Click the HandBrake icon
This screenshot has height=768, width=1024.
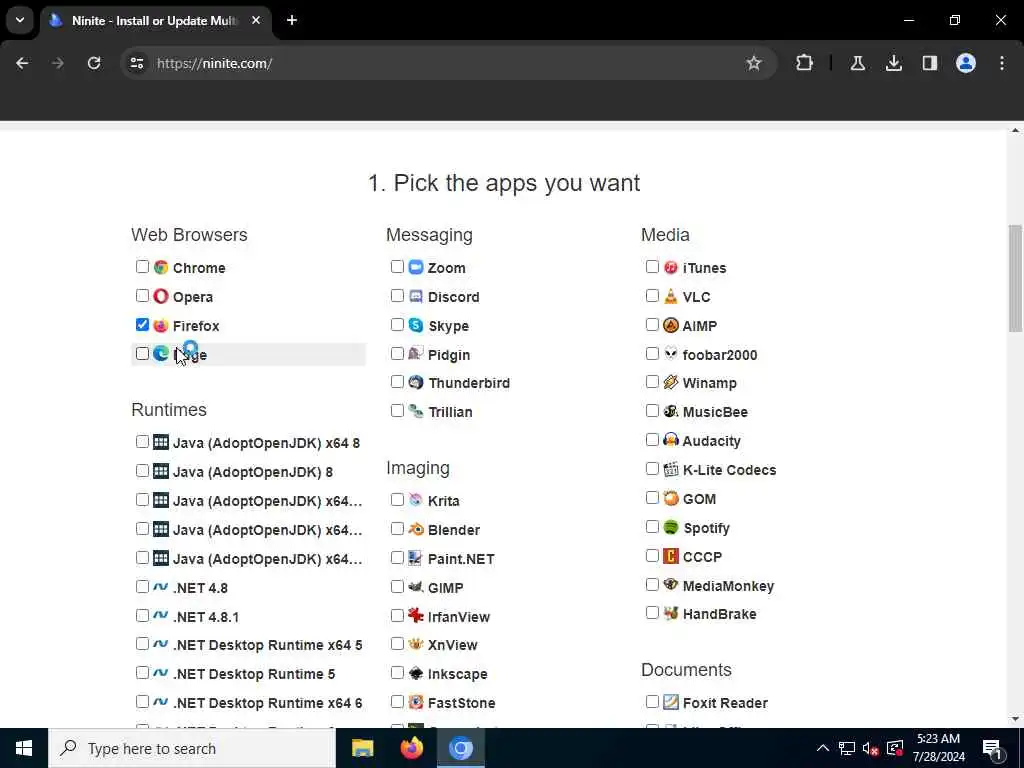point(671,613)
